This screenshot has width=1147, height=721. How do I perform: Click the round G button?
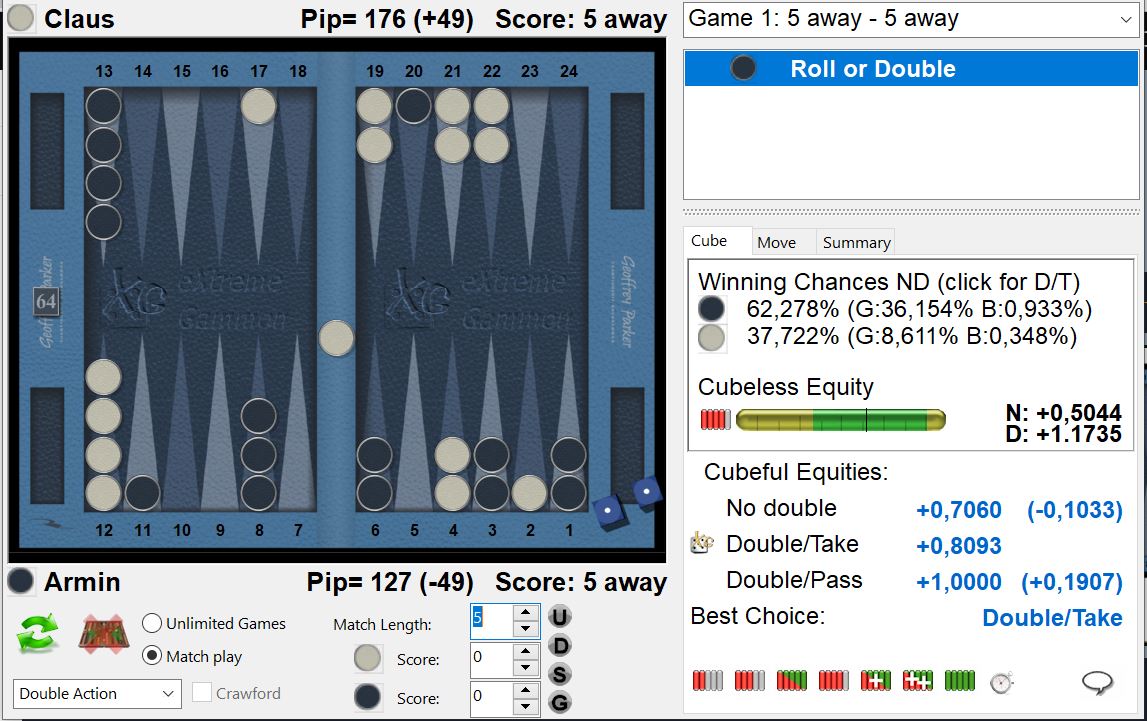point(560,702)
